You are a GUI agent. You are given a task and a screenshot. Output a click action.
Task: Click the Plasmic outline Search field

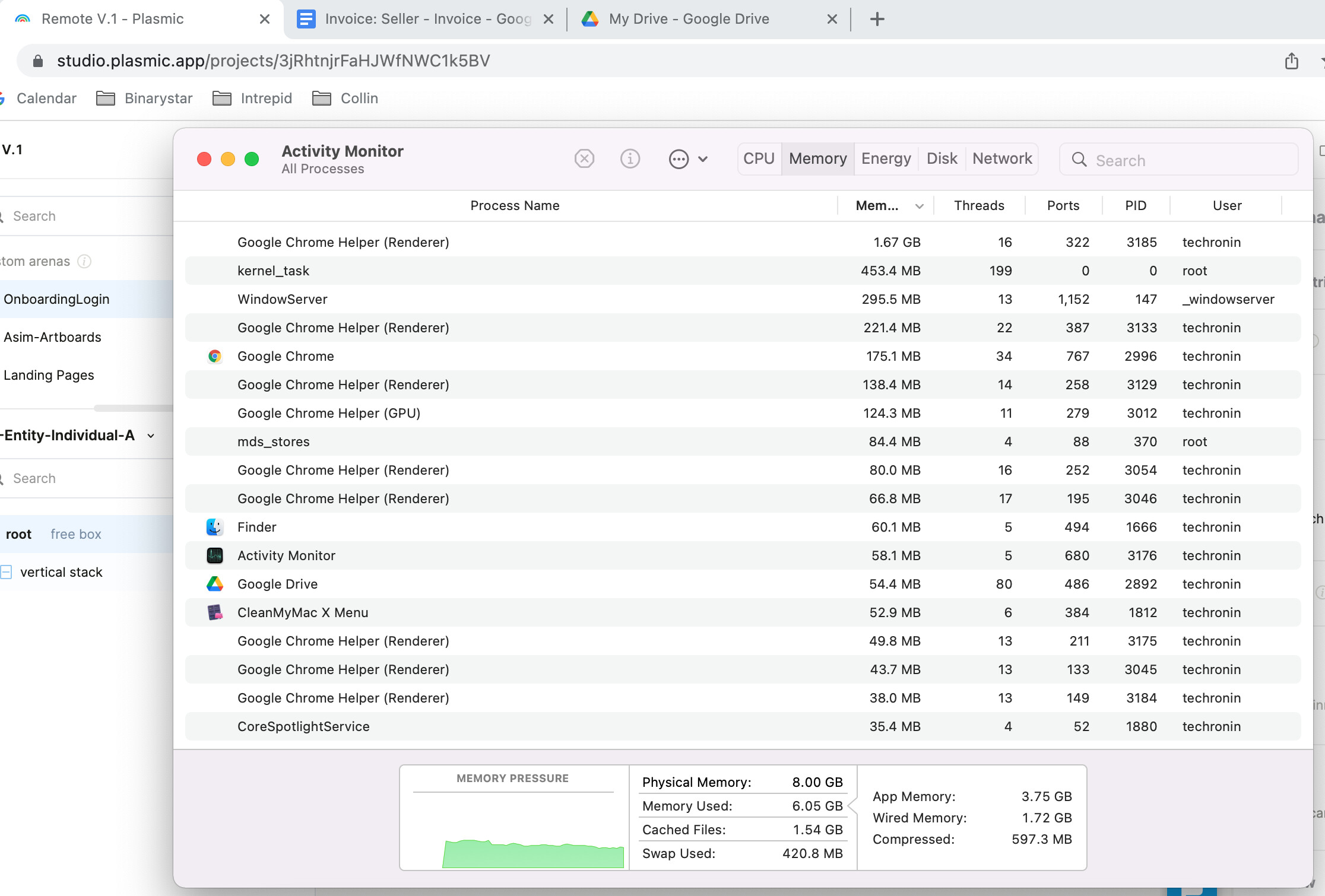pyautogui.click(x=87, y=478)
